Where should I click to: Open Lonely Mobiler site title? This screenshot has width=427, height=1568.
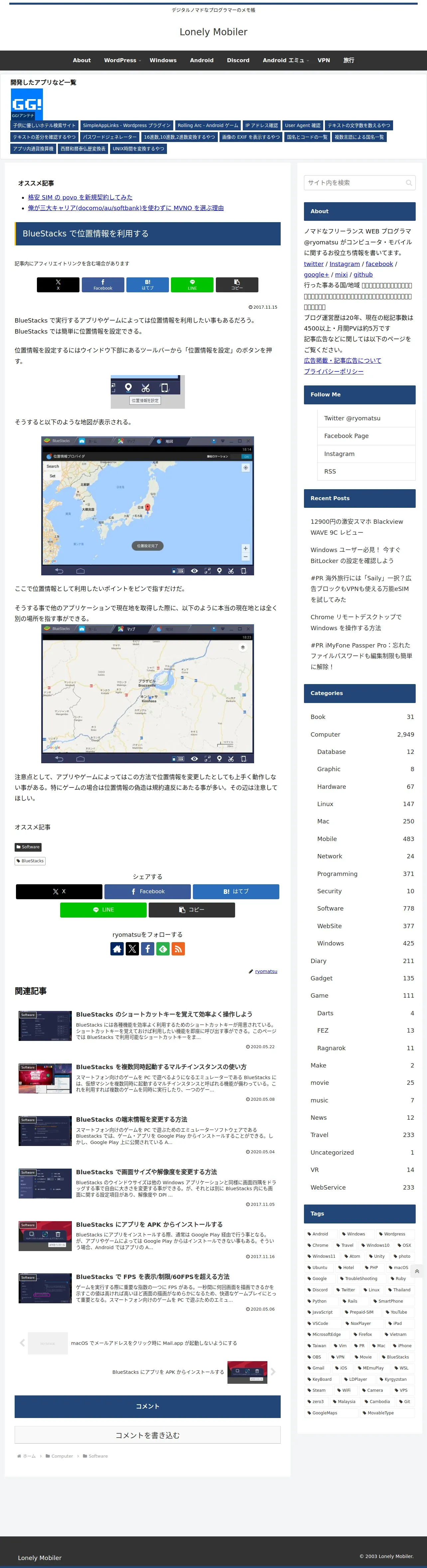213,32
